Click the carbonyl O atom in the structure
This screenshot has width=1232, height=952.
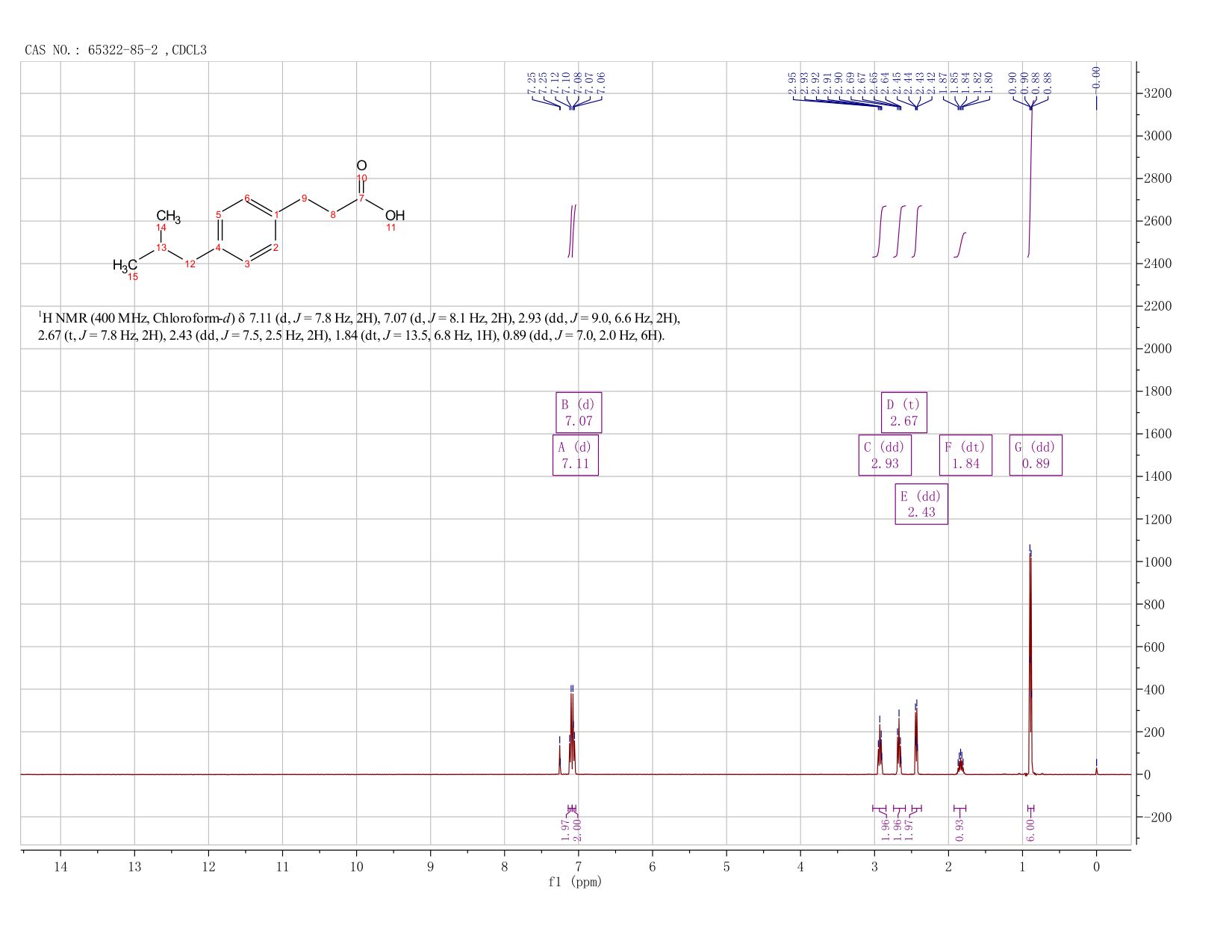click(361, 166)
